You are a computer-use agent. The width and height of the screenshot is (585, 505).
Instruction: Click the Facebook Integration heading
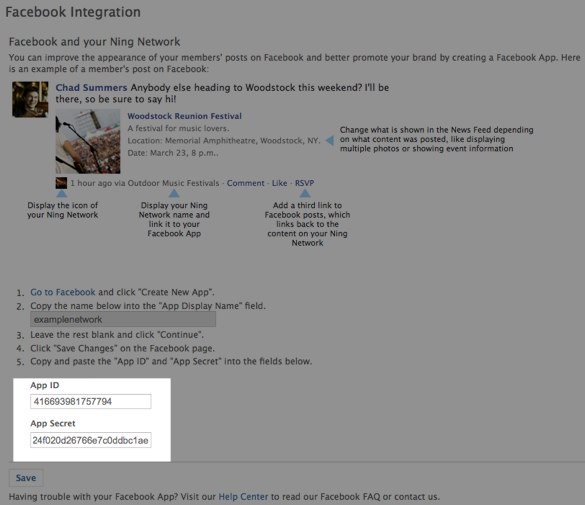coord(73,12)
